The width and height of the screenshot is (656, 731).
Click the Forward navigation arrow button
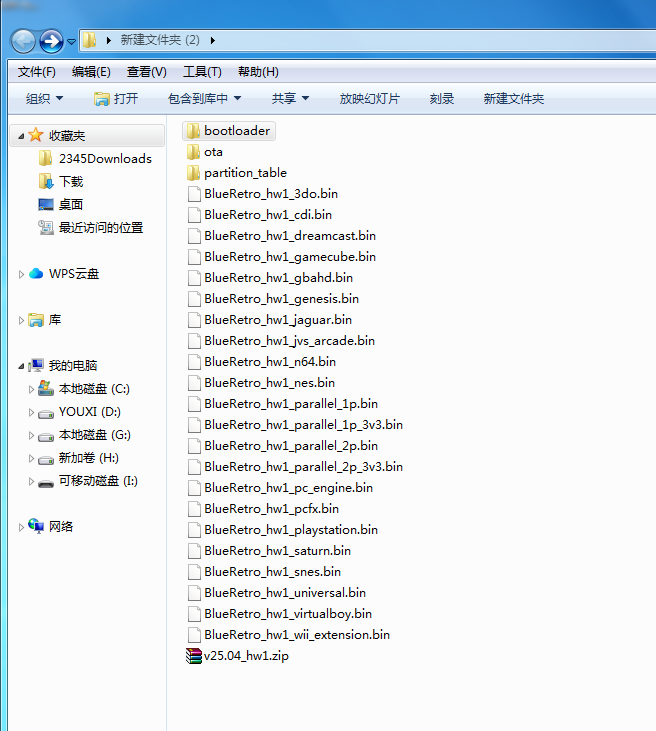51,41
